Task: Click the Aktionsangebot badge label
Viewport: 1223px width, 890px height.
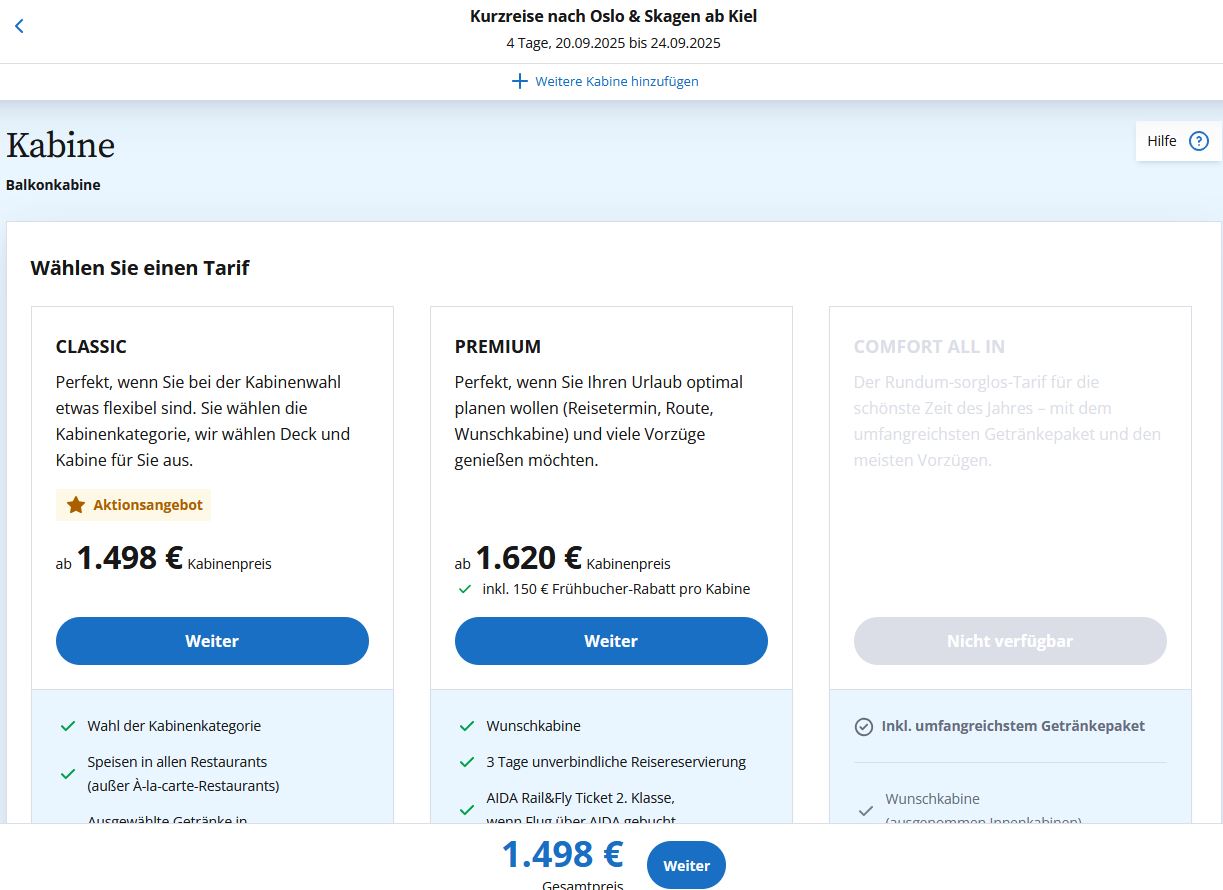Action: 148,505
